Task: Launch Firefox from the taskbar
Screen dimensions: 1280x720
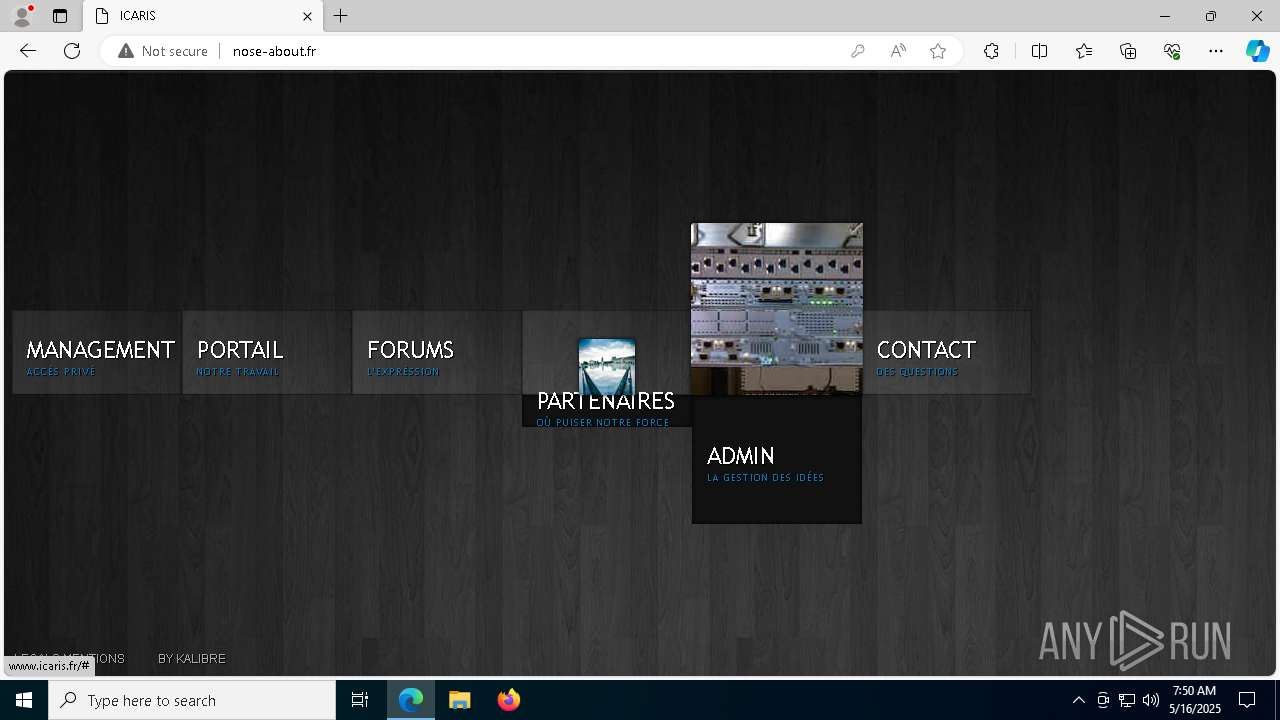Action: [508, 700]
